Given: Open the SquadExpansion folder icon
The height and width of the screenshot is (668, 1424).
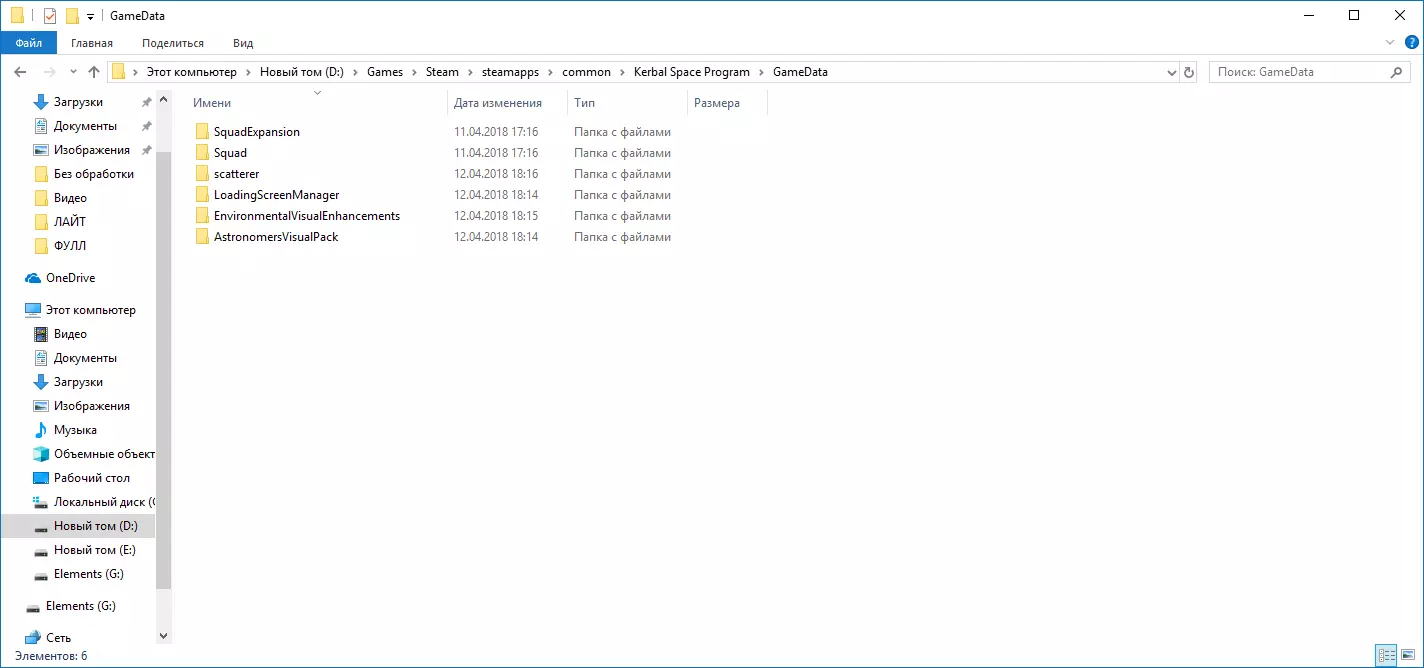Looking at the screenshot, I should coord(202,132).
